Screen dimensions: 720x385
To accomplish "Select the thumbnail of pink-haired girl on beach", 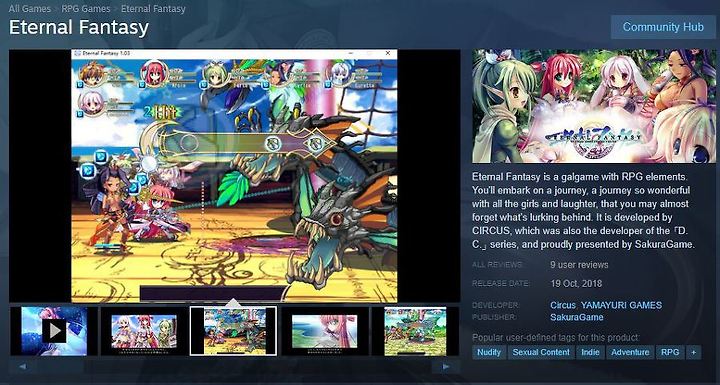I will [x=324, y=331].
